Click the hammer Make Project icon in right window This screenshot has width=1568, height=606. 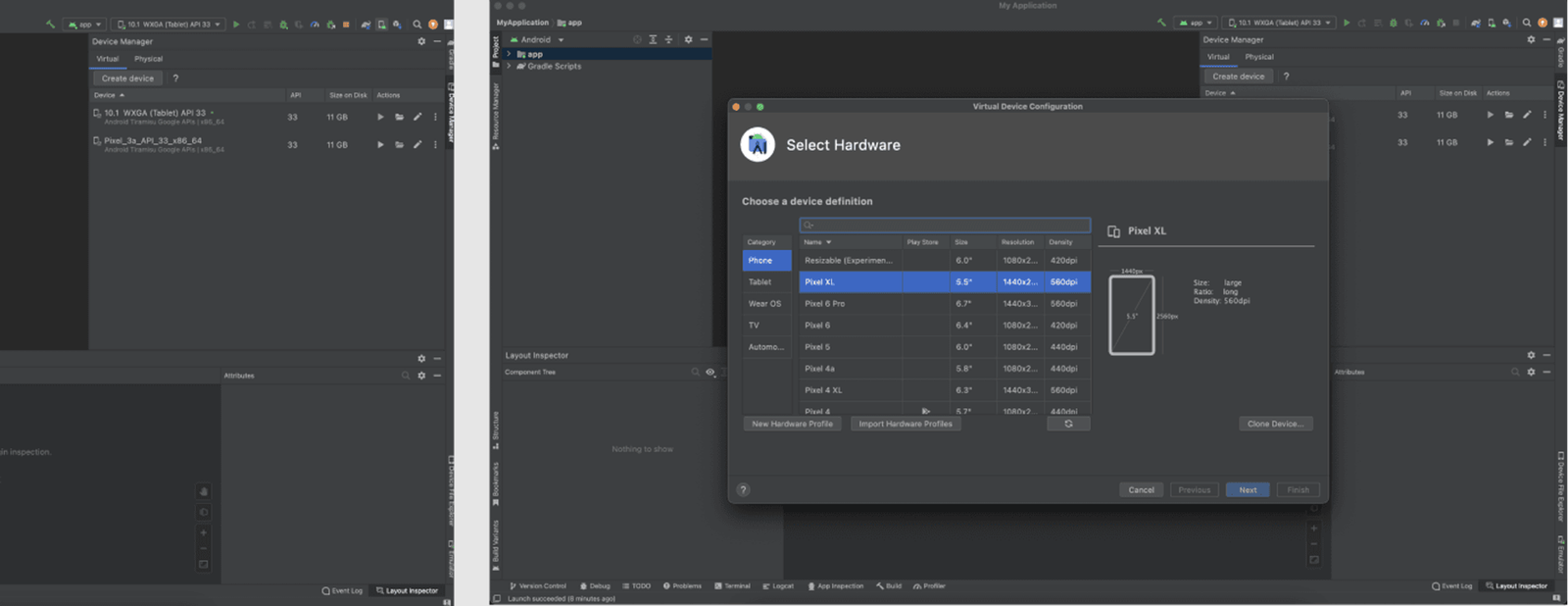(x=1161, y=23)
